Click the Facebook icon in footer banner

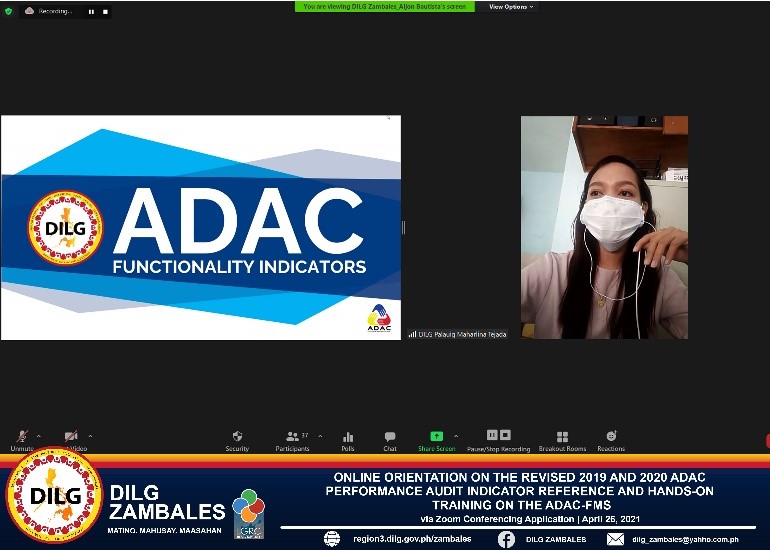pyautogui.click(x=506, y=539)
